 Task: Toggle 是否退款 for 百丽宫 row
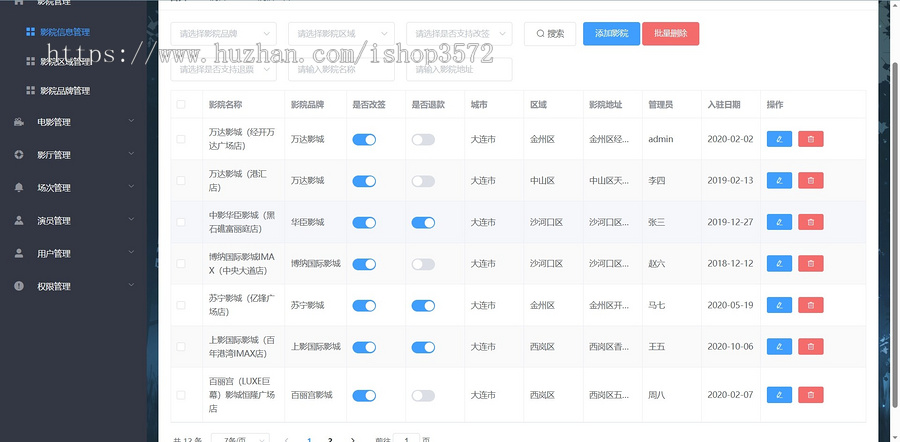423,396
